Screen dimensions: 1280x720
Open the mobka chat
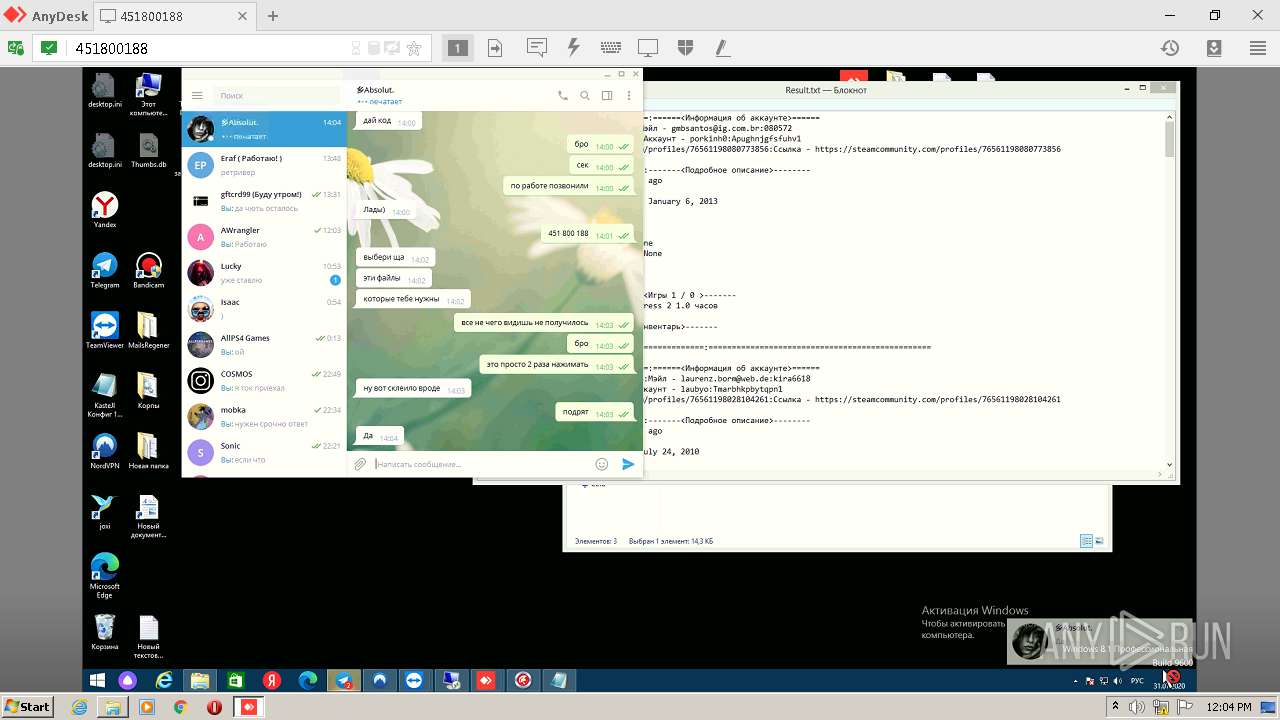click(264, 417)
